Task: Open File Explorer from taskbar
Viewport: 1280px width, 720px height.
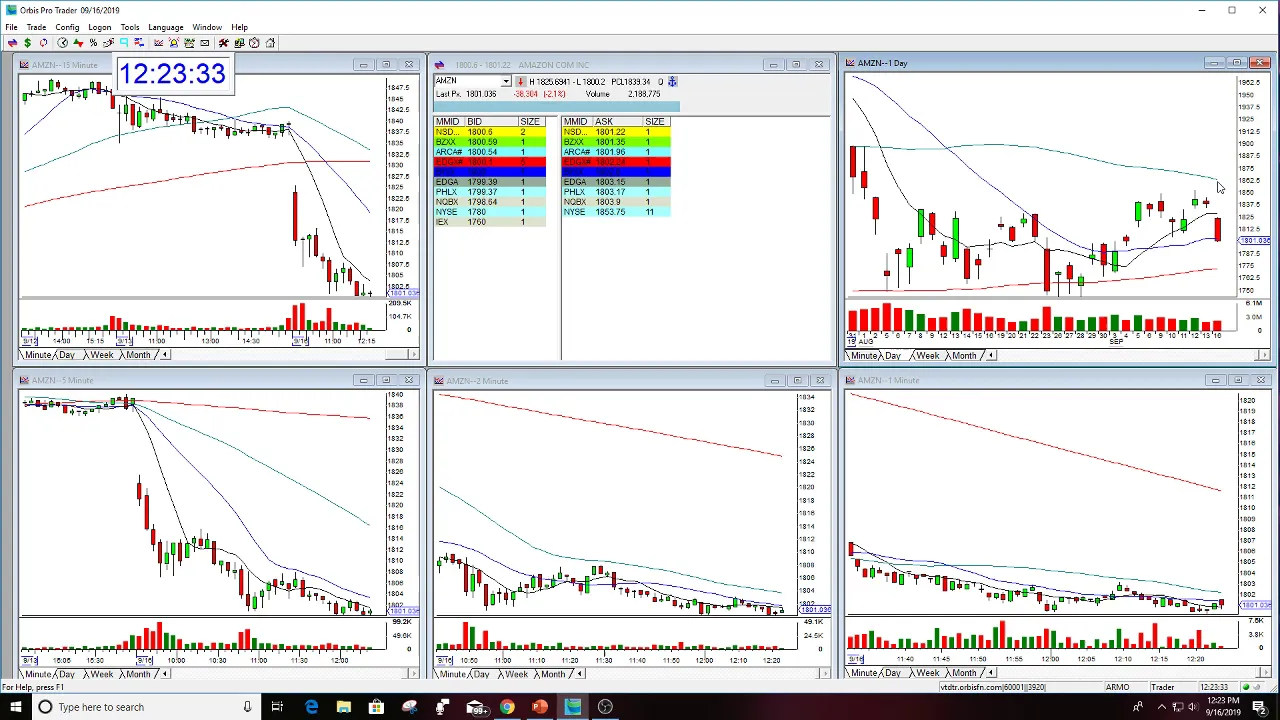Action: click(344, 707)
